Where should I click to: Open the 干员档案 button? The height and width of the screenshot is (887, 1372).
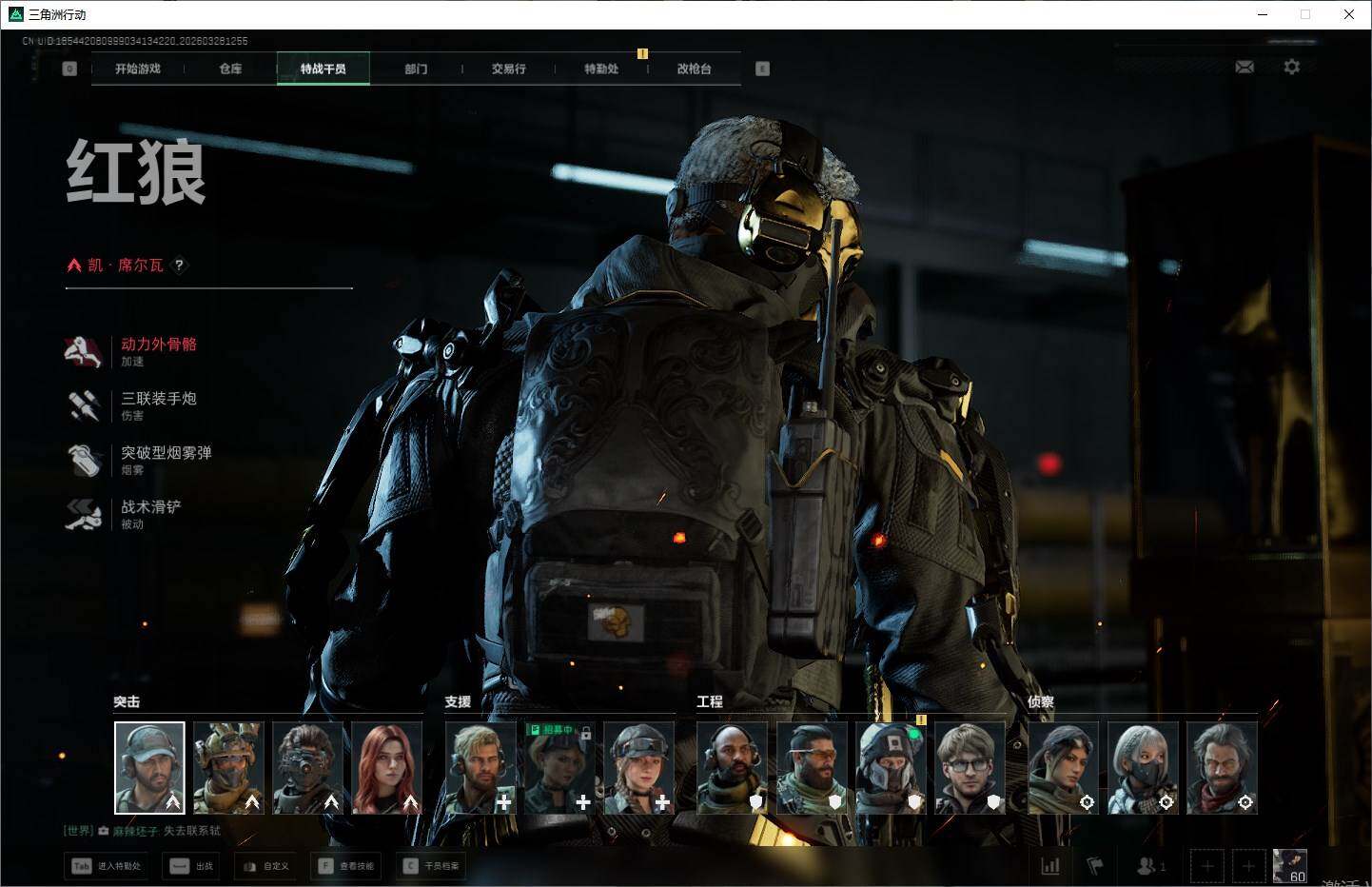(432, 866)
